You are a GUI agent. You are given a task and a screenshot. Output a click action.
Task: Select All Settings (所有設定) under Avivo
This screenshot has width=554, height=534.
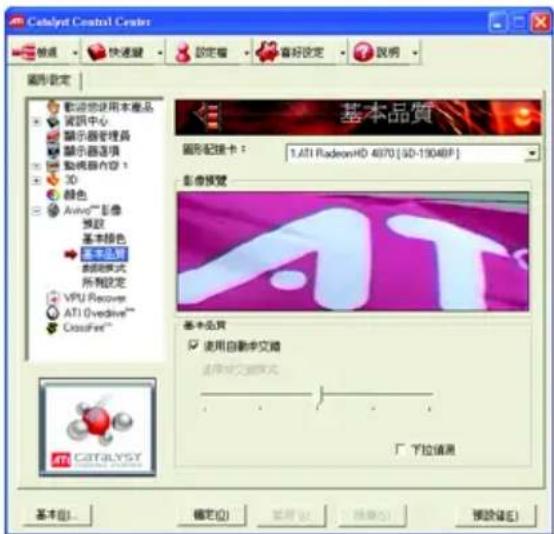104,283
